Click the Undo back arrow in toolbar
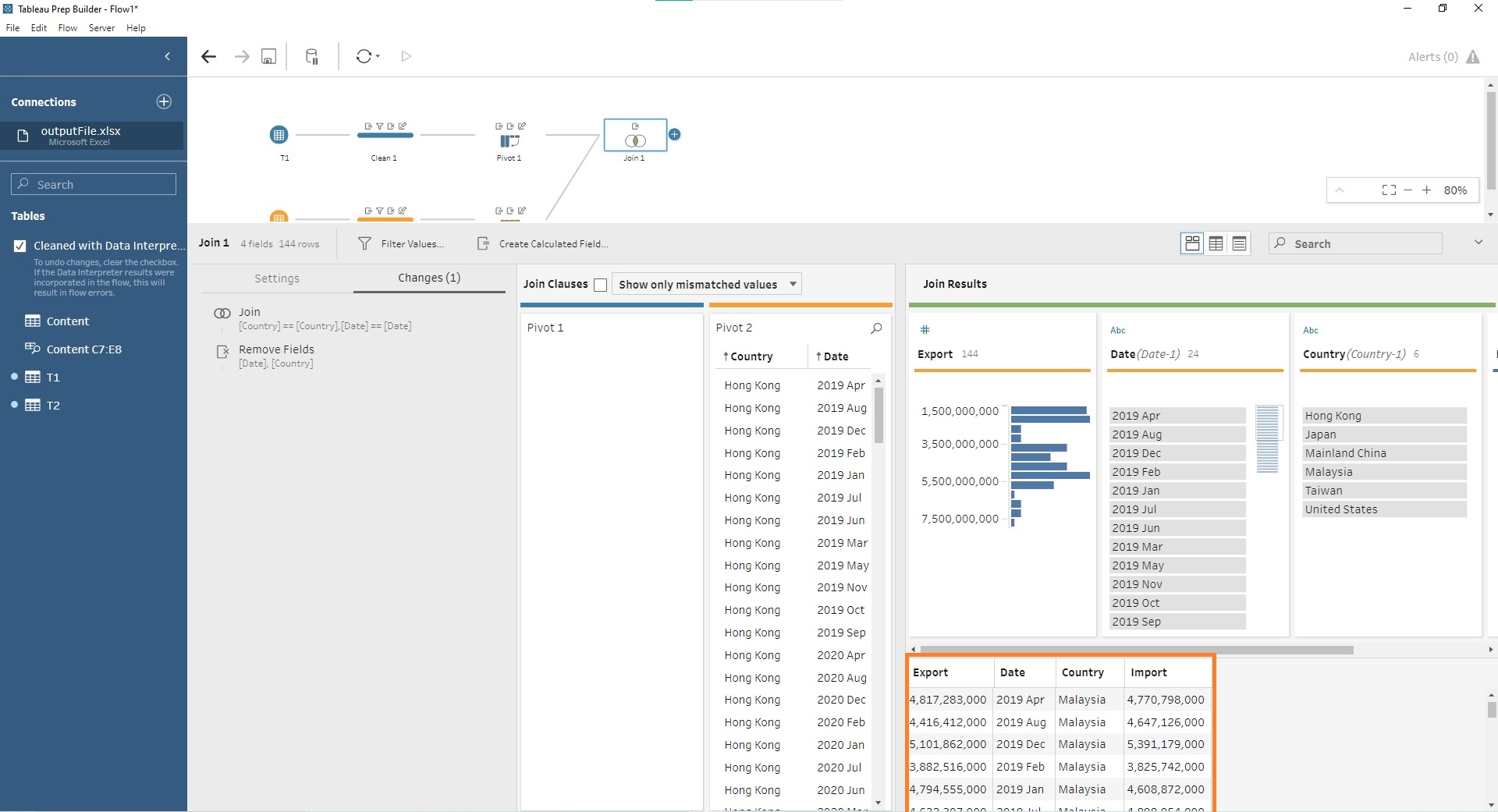Image resolution: width=1498 pixels, height=812 pixels. pos(208,56)
